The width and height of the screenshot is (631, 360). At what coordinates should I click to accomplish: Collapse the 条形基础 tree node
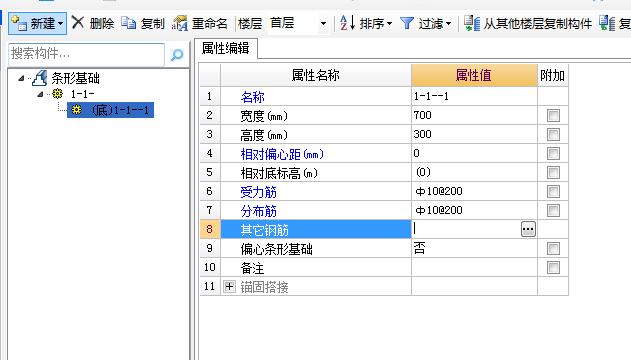coord(21,78)
